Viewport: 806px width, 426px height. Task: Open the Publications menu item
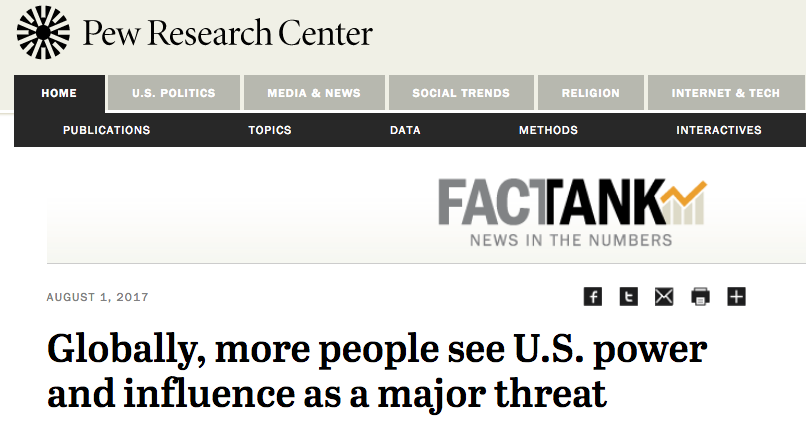click(106, 130)
